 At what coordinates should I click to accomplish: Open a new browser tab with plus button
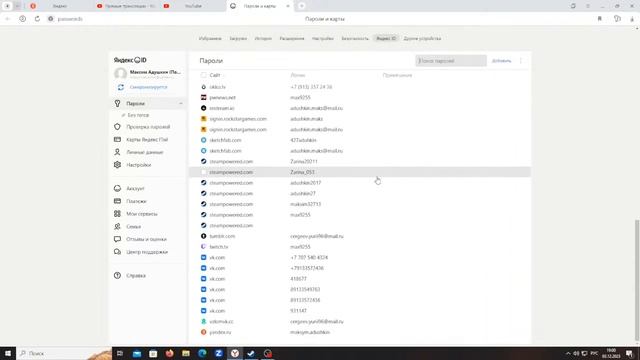[x=302, y=6]
